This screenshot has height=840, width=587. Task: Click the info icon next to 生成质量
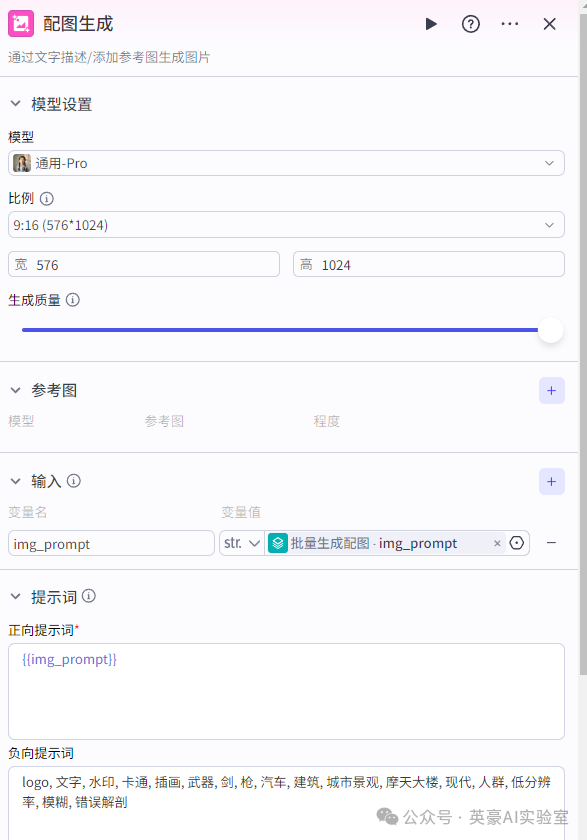click(x=73, y=300)
